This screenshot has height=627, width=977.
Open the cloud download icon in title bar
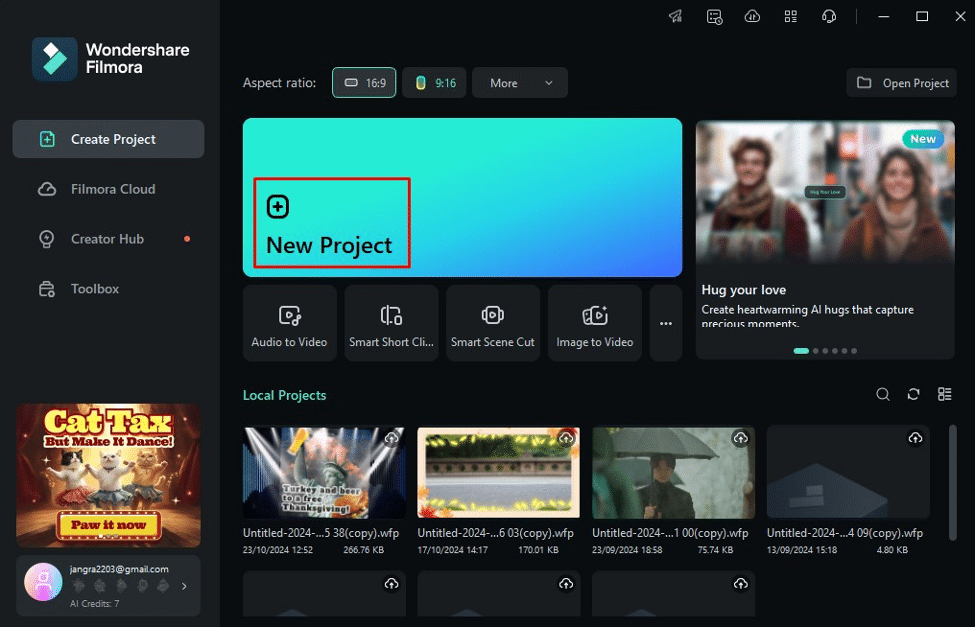pyautogui.click(x=752, y=17)
